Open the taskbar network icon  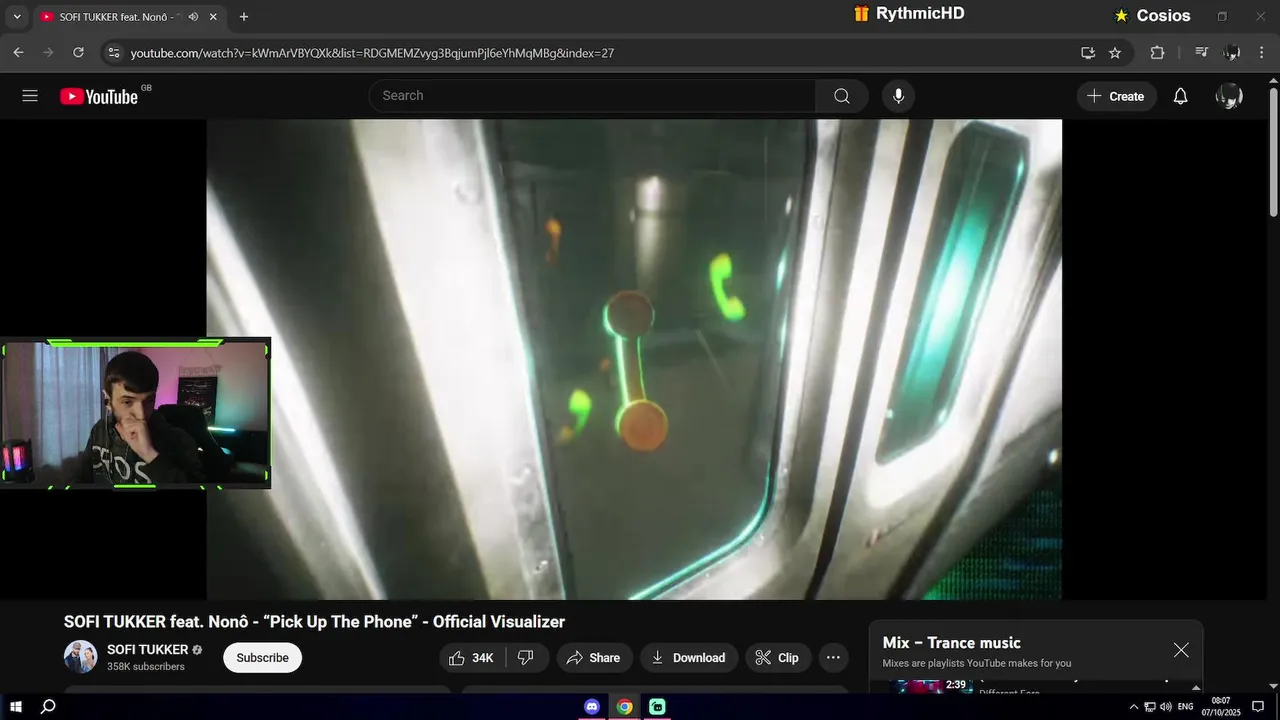[x=1150, y=707]
